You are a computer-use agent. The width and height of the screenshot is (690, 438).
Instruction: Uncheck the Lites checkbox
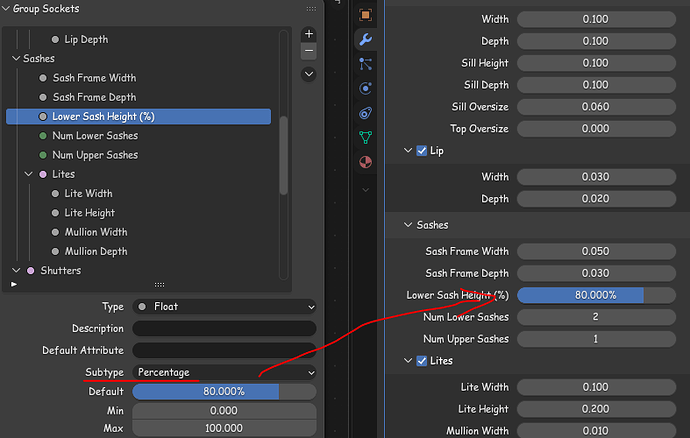click(422, 361)
